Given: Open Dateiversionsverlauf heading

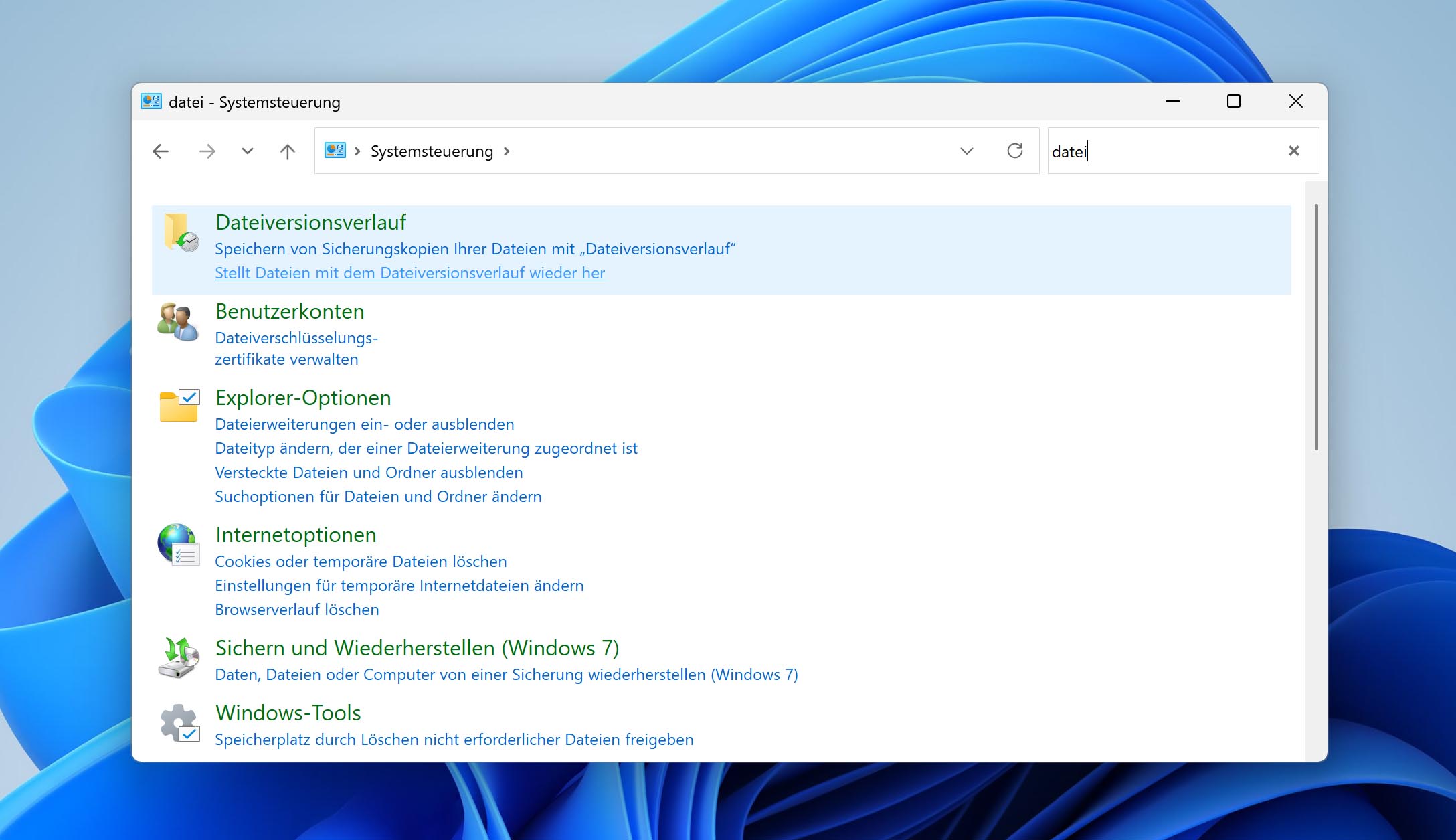Looking at the screenshot, I should pyautogui.click(x=311, y=222).
